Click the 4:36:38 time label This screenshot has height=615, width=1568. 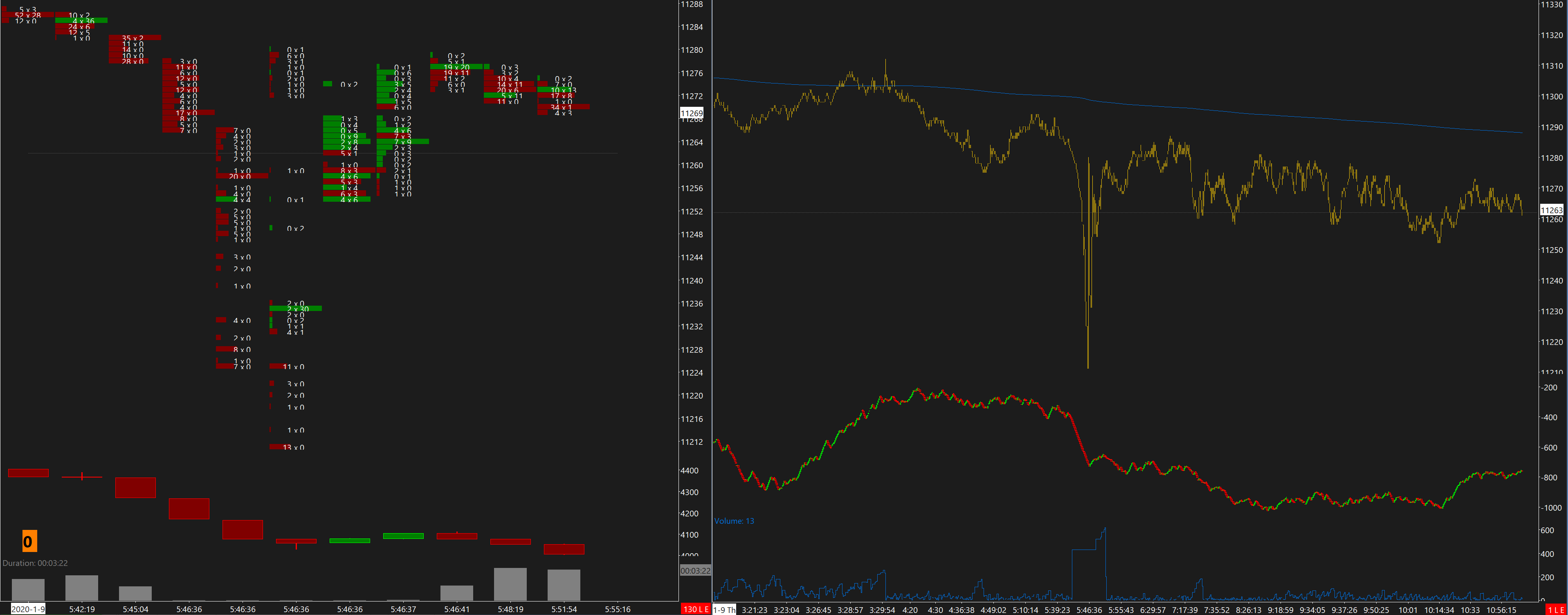point(962,610)
